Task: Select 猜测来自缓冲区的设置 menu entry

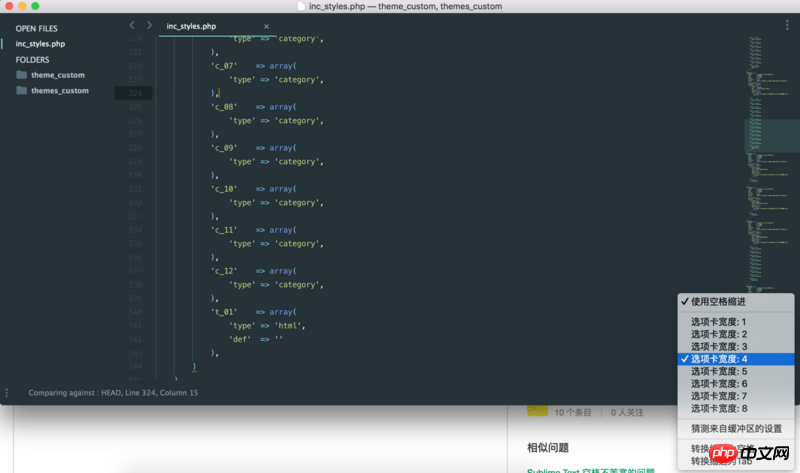Action: pyautogui.click(x=736, y=428)
